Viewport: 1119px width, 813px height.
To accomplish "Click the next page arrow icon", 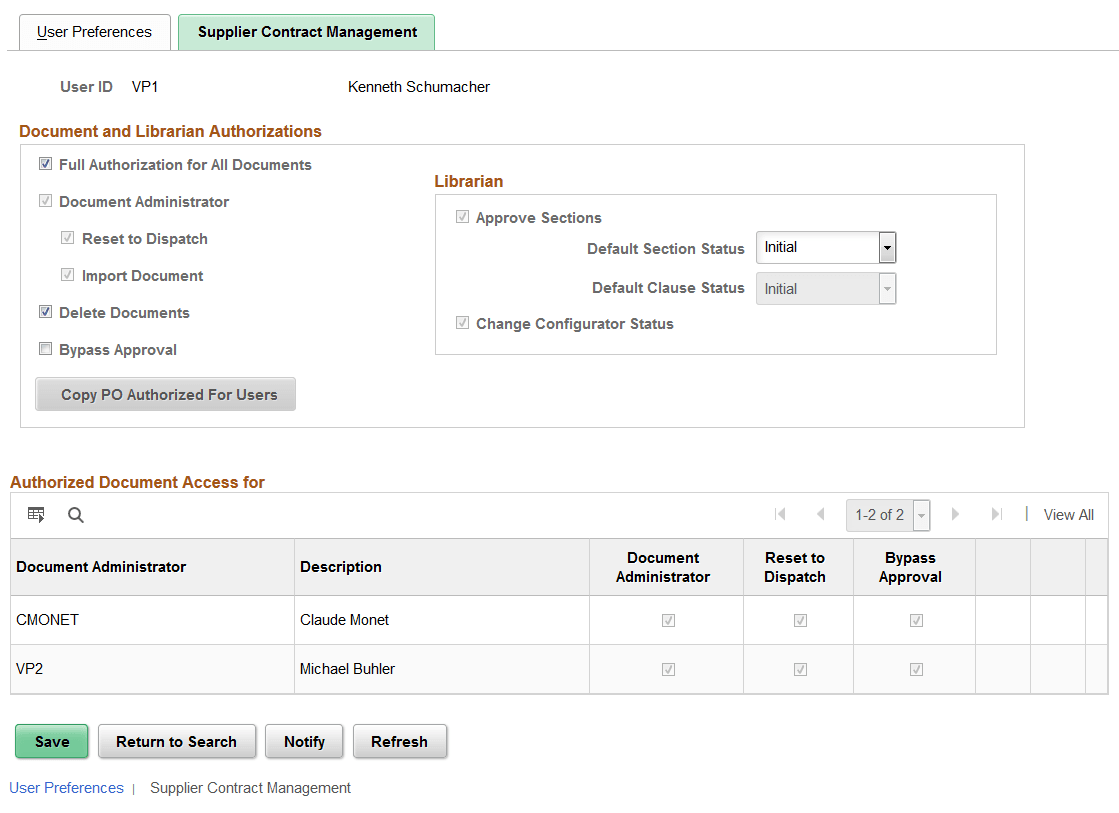I will click(955, 514).
